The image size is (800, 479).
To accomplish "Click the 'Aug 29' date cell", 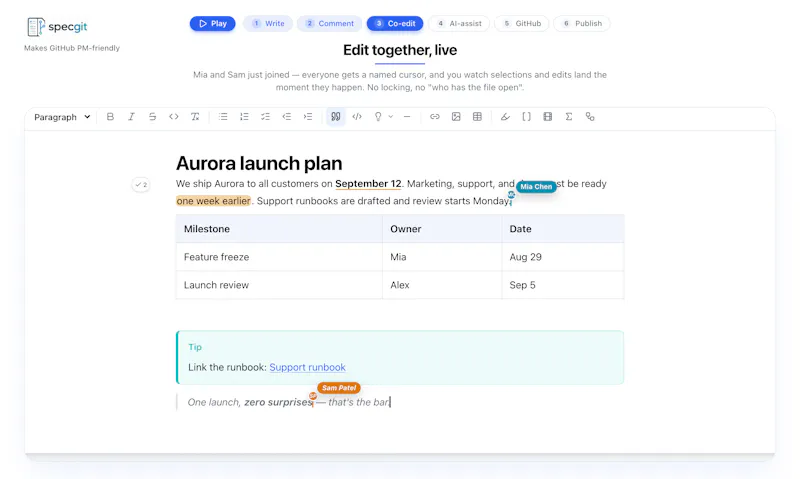I will (x=563, y=257).
